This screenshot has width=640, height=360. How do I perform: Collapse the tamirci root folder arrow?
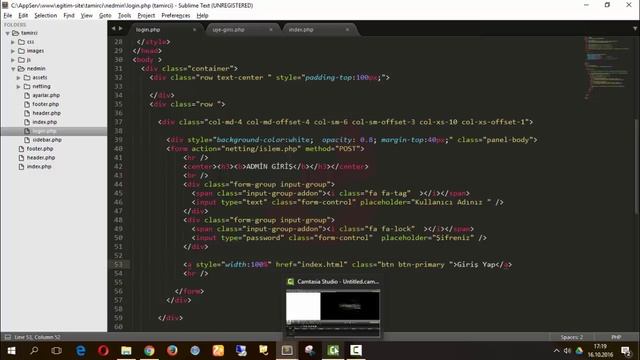tap(7, 33)
